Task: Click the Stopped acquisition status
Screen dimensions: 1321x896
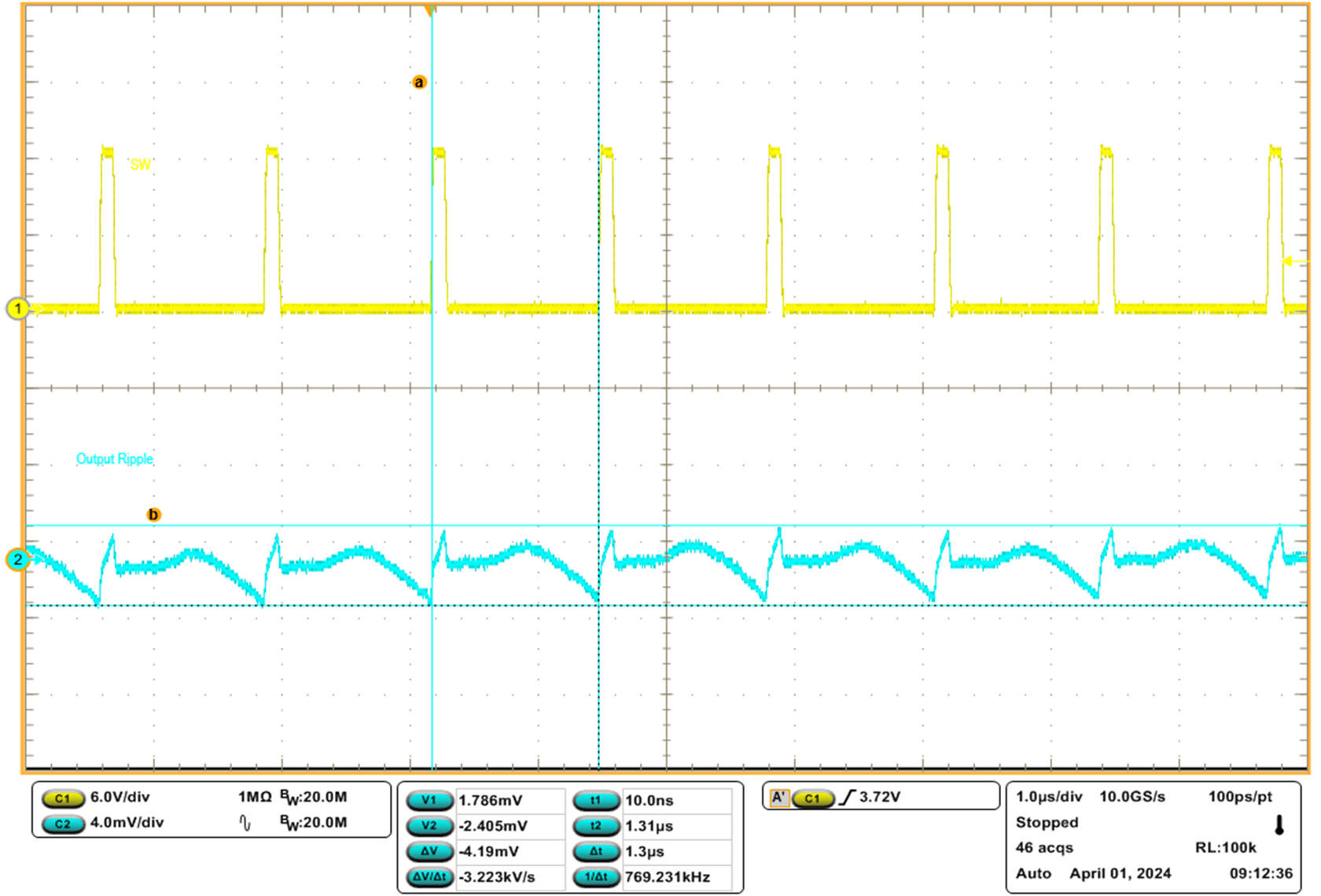Action: [x=1046, y=822]
